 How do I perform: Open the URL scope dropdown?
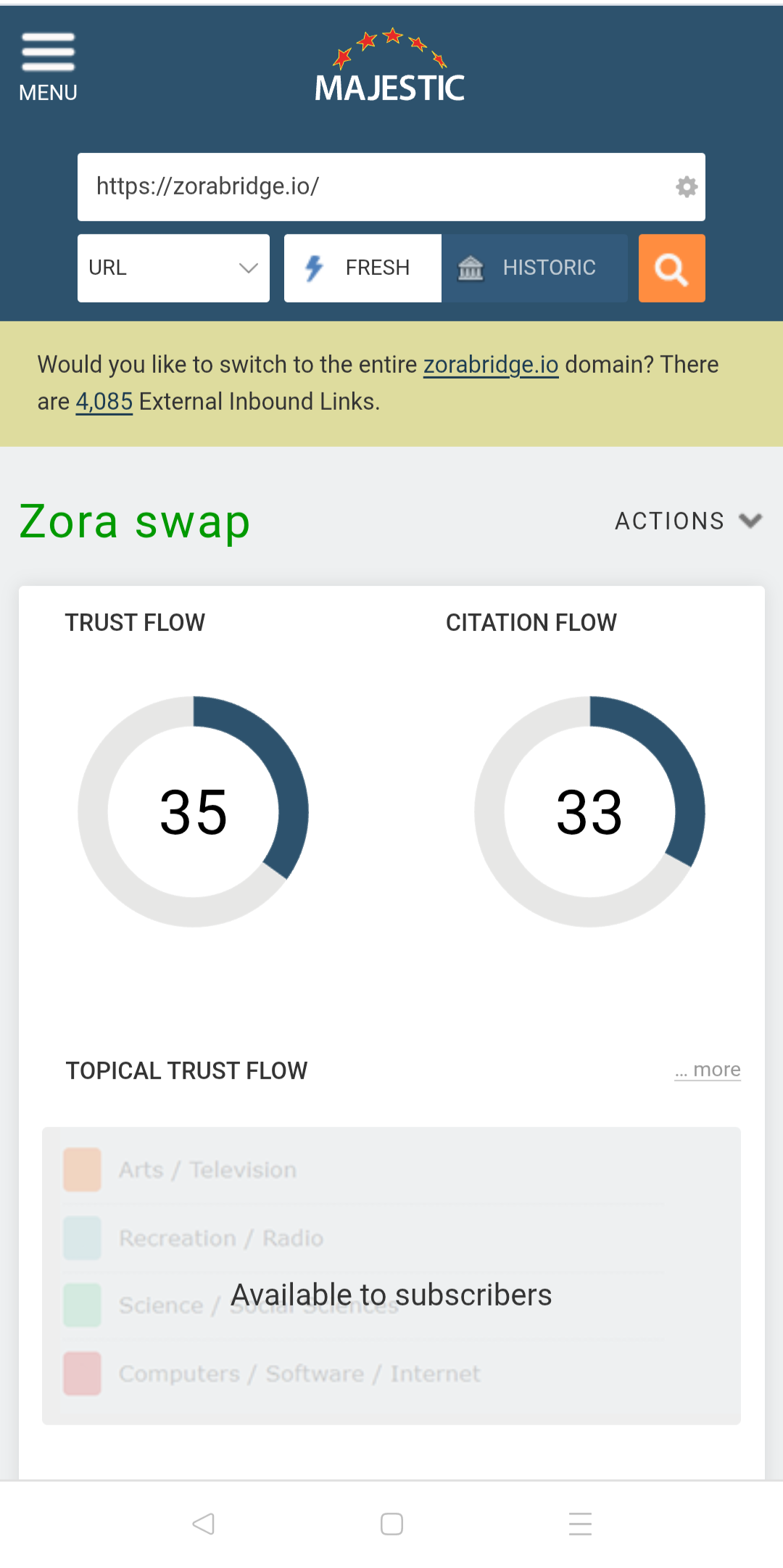[173, 268]
